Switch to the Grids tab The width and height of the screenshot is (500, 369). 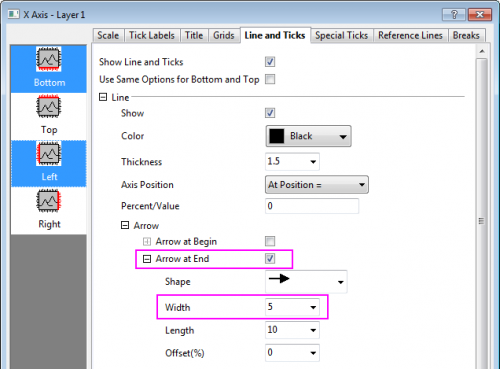(224, 35)
